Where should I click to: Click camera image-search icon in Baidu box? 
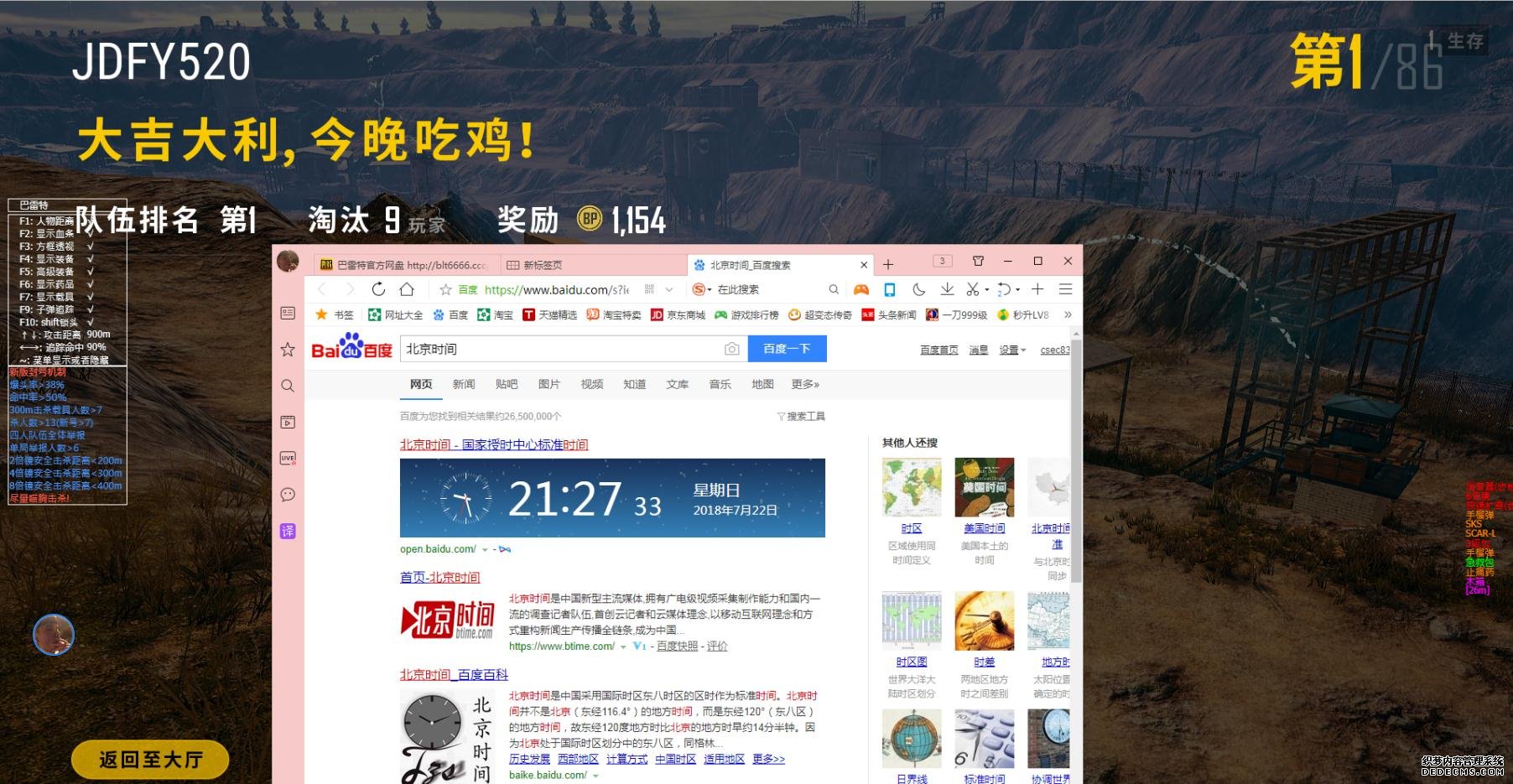pos(732,349)
